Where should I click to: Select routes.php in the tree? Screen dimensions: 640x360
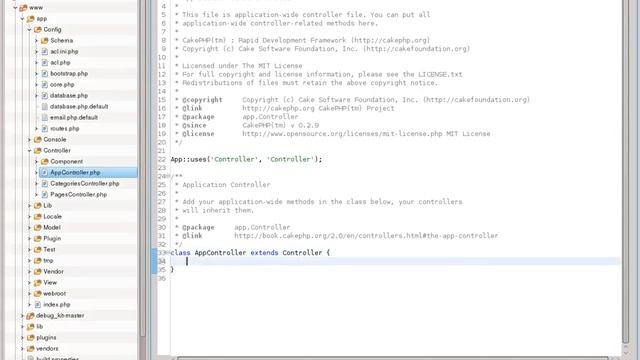(64, 129)
